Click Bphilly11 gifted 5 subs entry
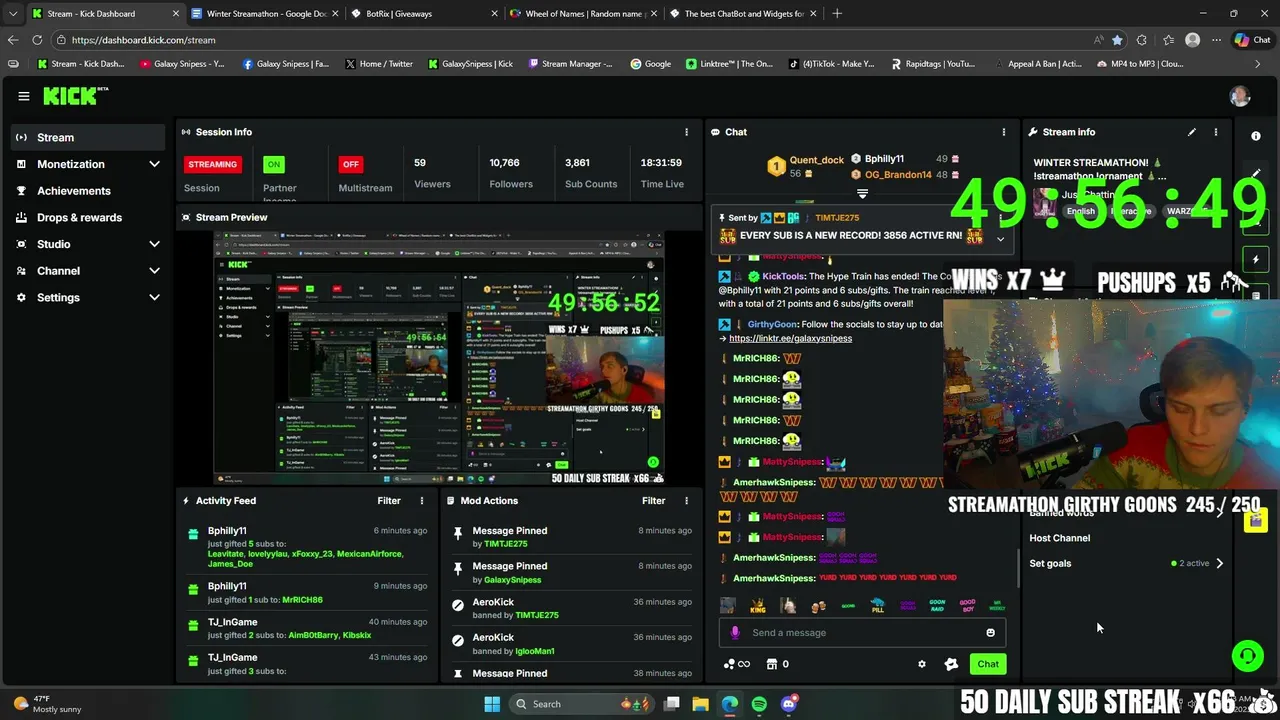Image resolution: width=1280 pixels, height=720 pixels. (305, 548)
